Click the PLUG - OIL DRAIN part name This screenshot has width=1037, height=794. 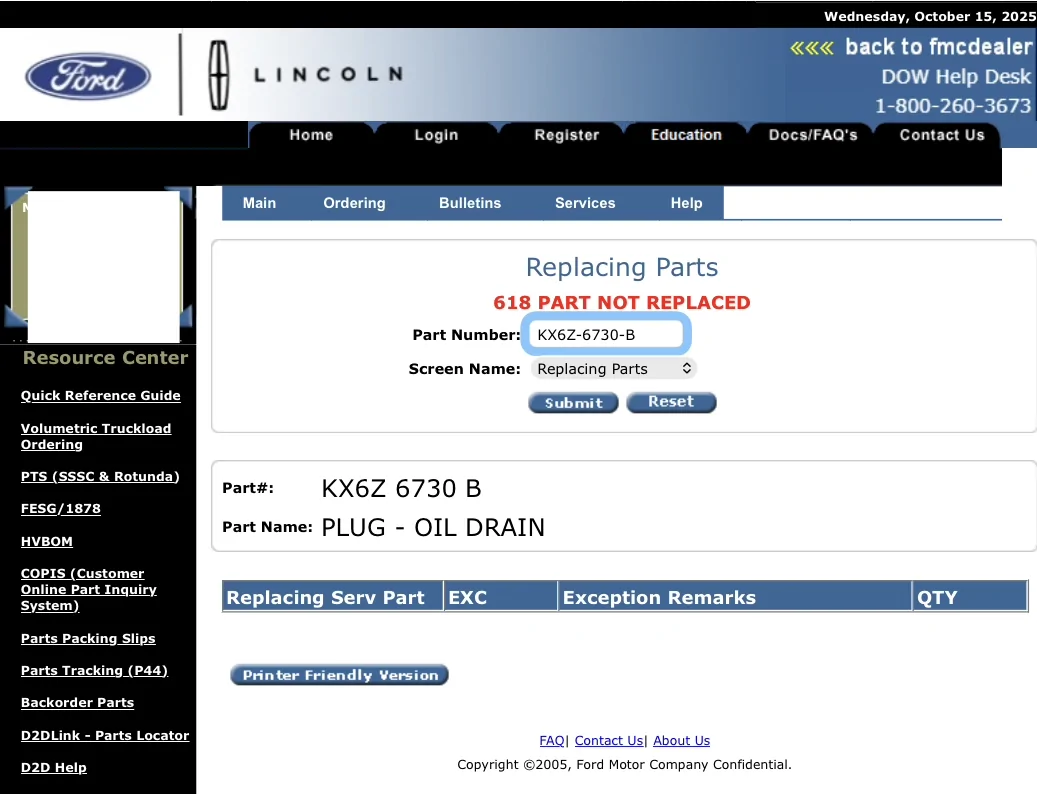tap(433, 528)
